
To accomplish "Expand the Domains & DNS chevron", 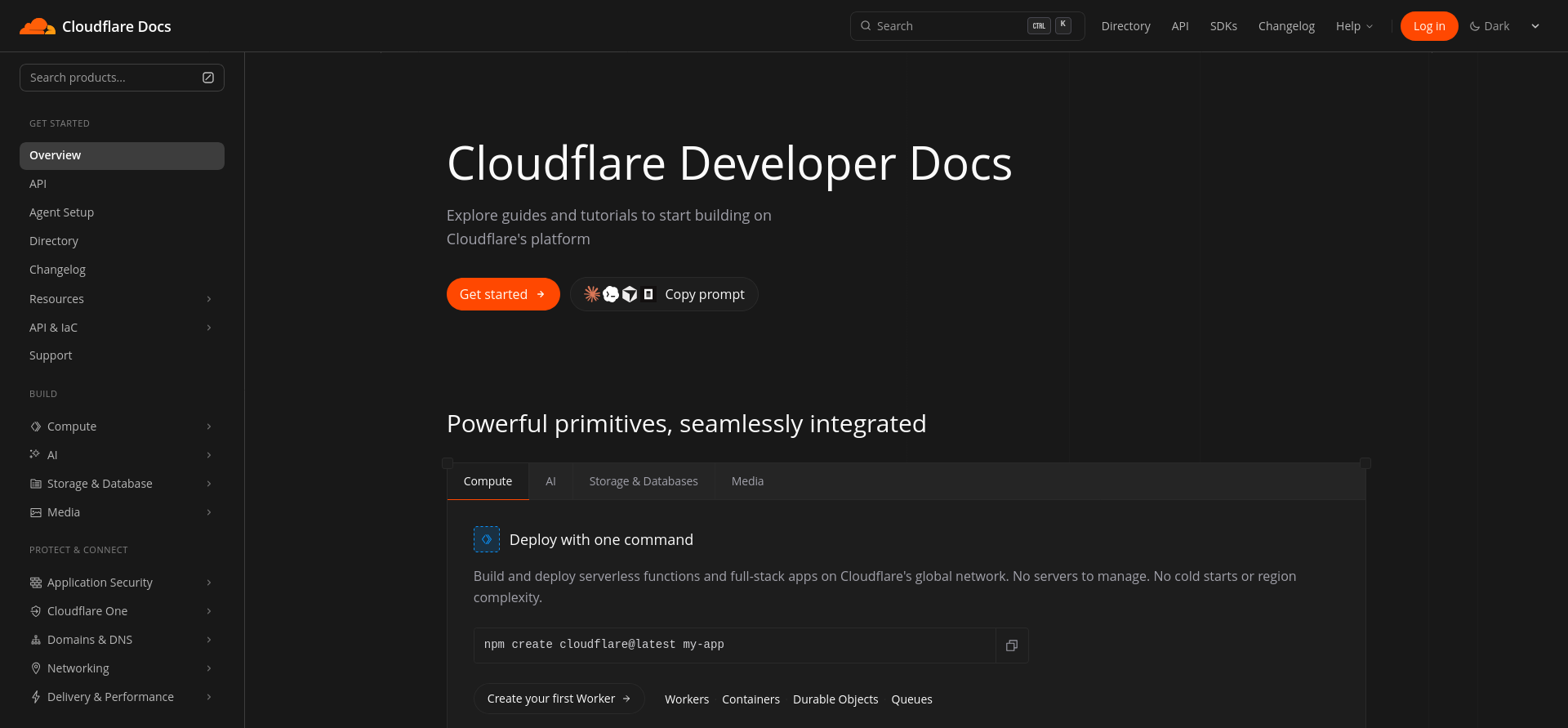I will point(209,640).
